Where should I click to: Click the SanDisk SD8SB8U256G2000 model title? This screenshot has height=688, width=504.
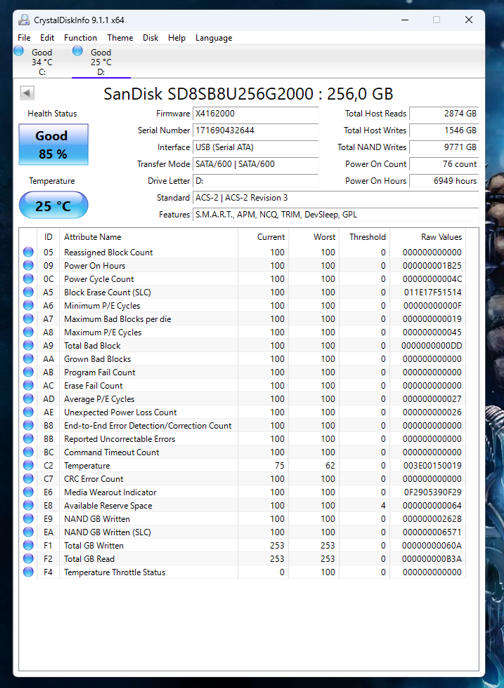pos(248,94)
